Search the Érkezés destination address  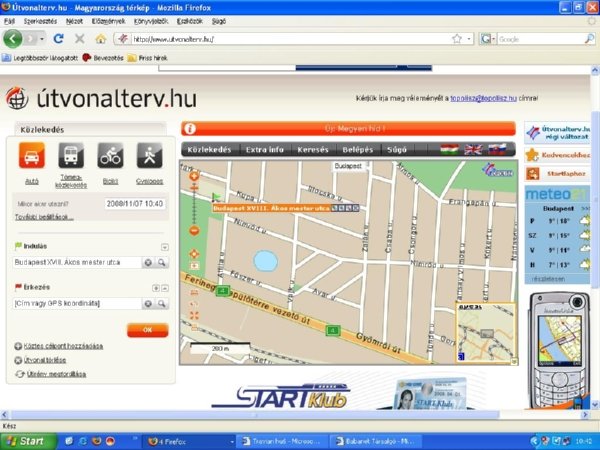(161, 302)
